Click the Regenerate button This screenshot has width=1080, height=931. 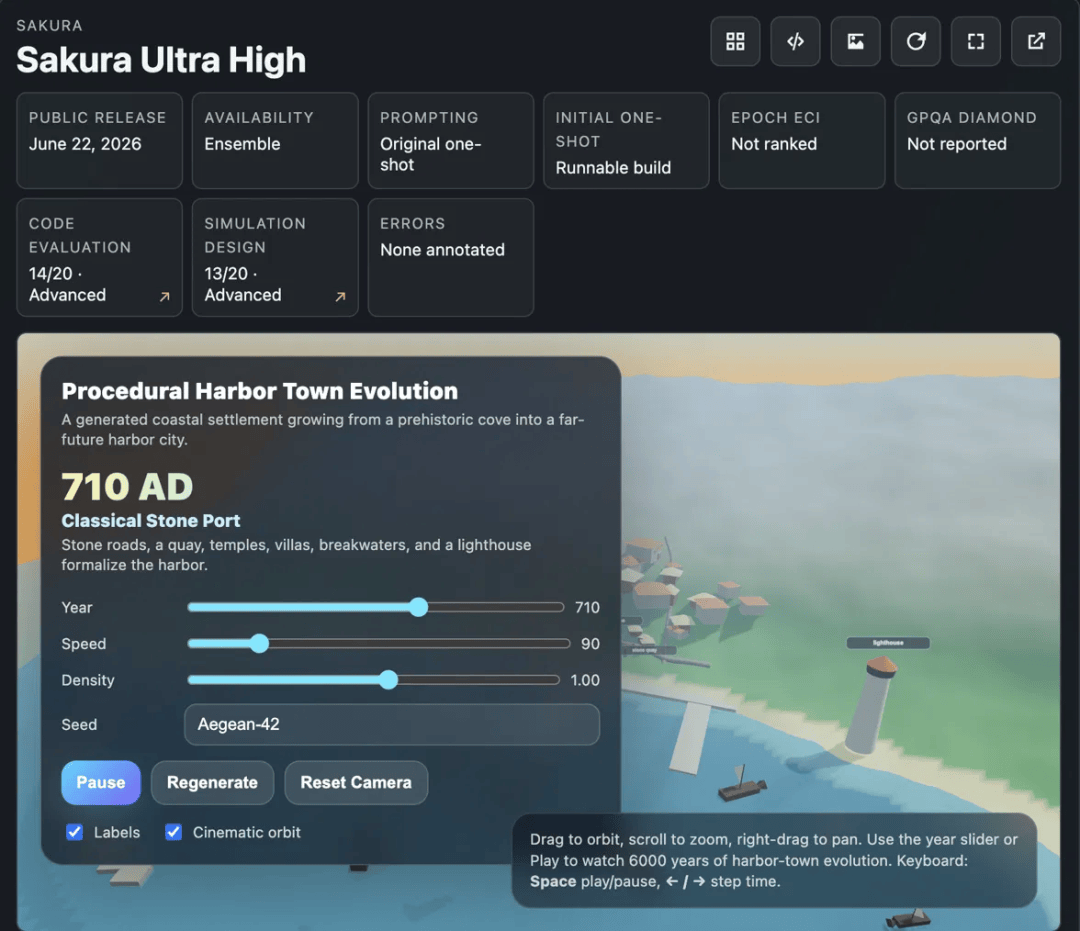[212, 782]
